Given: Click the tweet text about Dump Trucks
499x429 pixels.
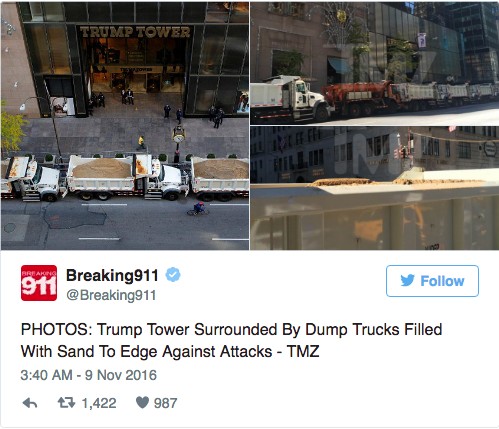Looking at the screenshot, I should [x=231, y=340].
